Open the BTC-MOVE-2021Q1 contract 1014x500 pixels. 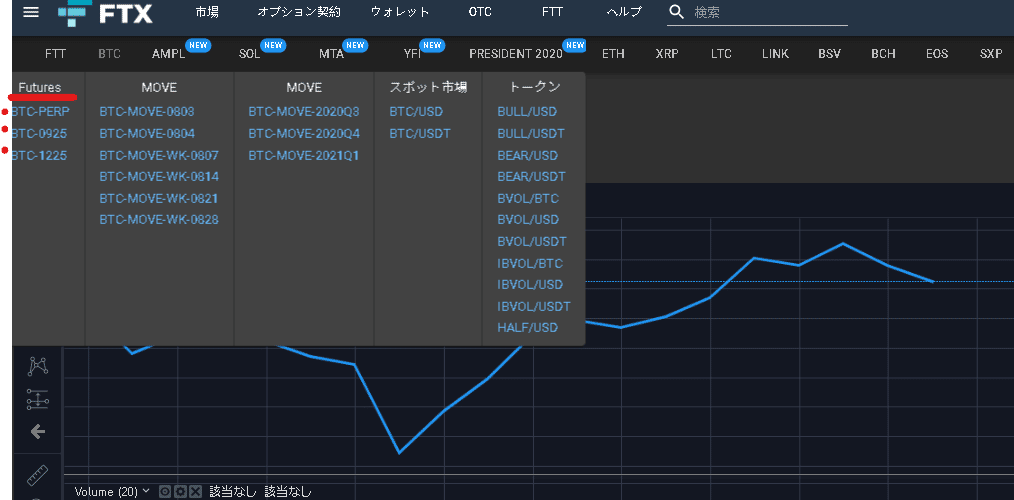point(304,156)
